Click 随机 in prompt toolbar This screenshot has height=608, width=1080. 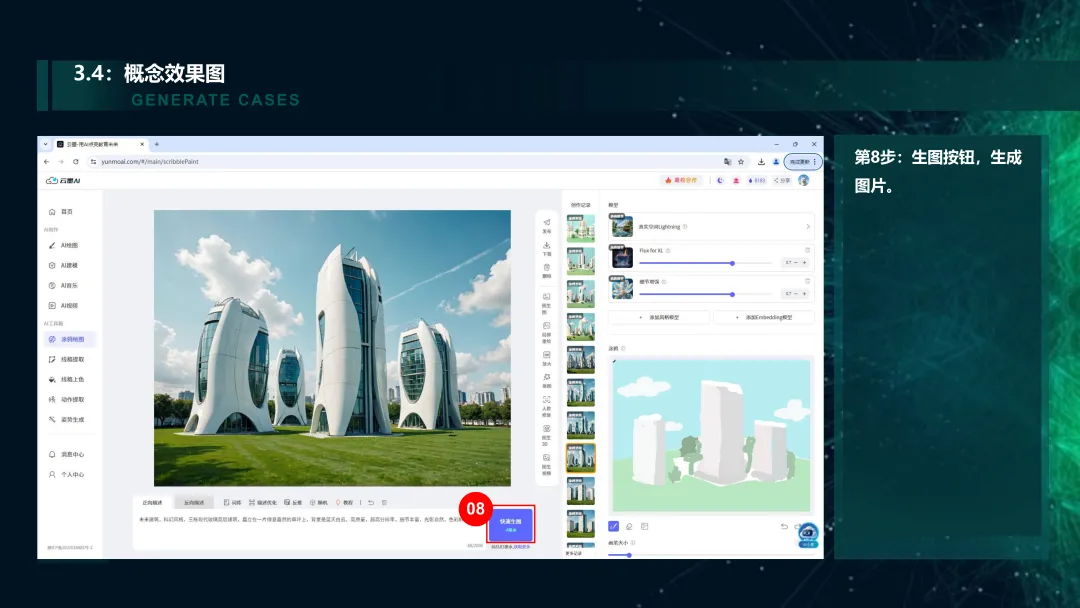pos(319,503)
